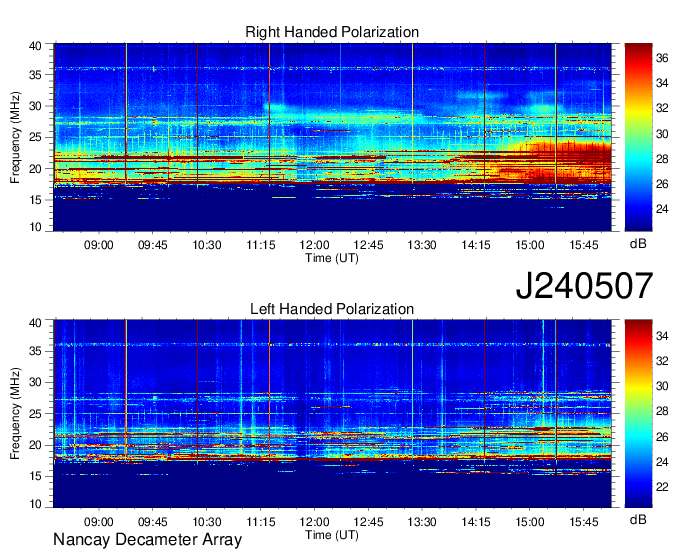
Task: Click the 10:30 tick on the Right Handed plot
Action: pos(207,245)
